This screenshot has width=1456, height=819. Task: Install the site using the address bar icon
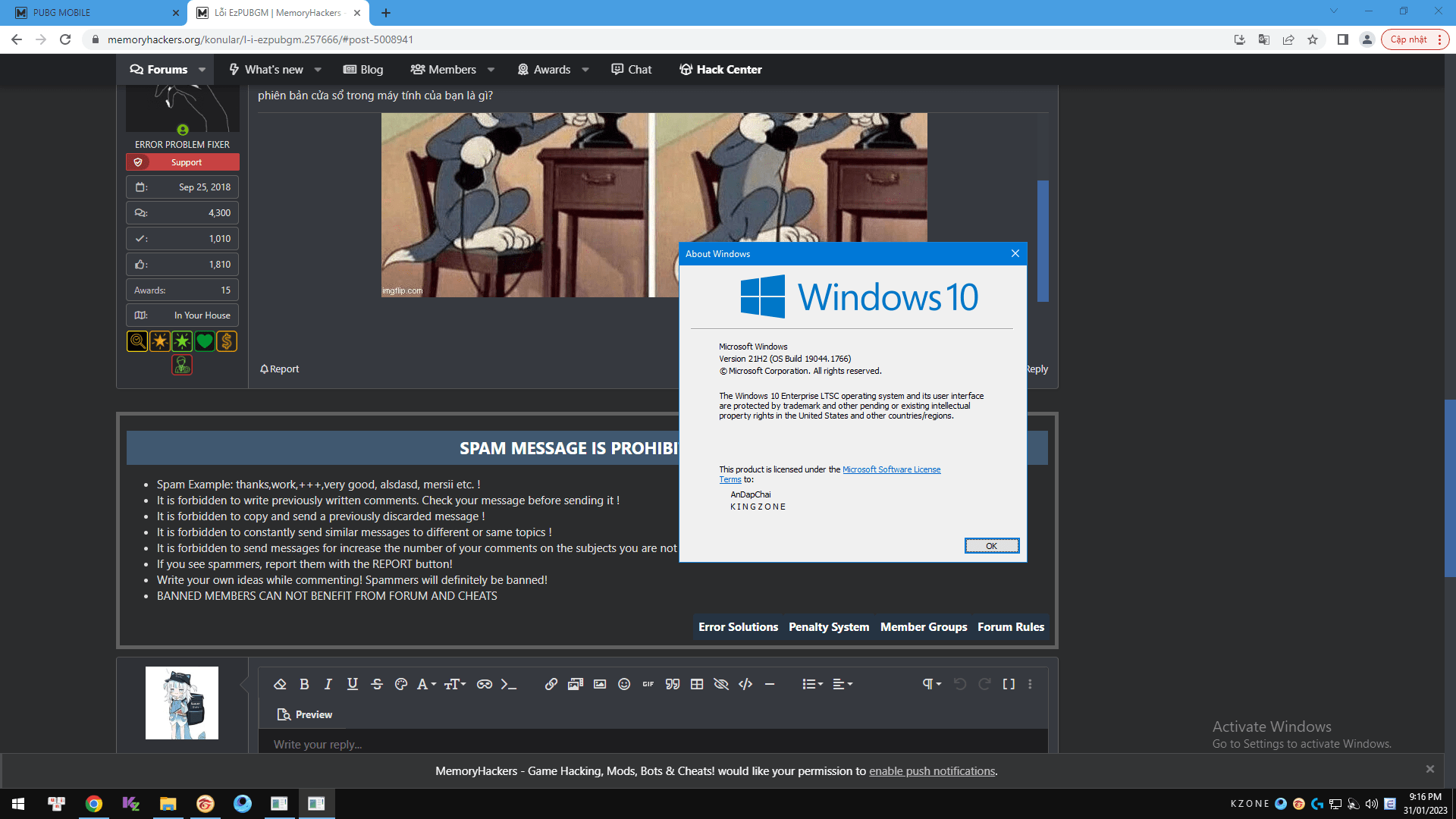click(1240, 39)
